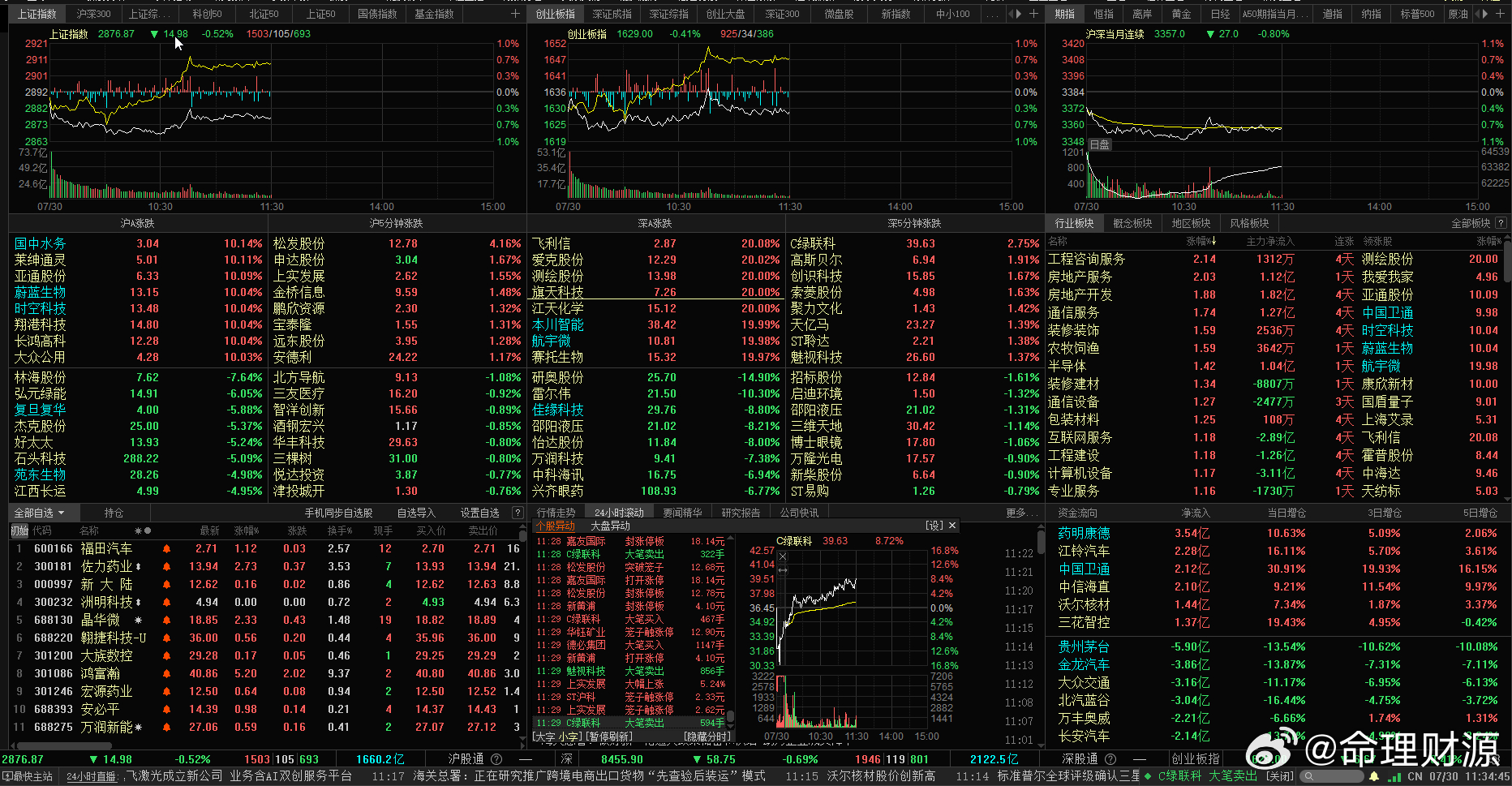Switch alerts text size to 大字
The image size is (1512, 786).
543,737
